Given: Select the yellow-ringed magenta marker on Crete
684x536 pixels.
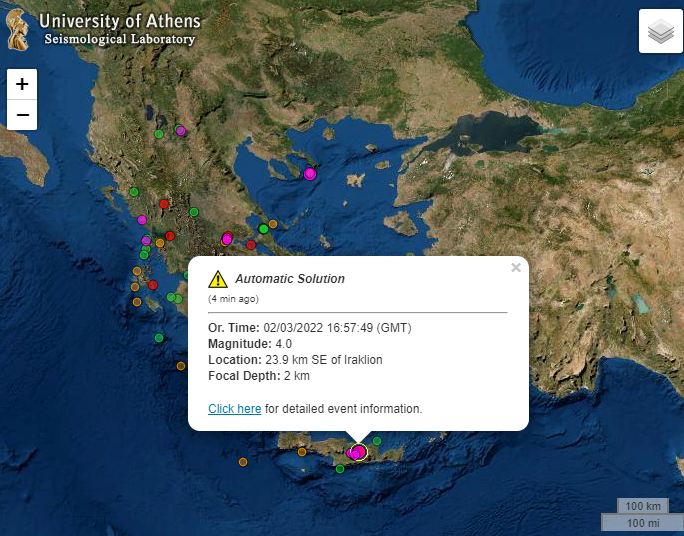Looking at the screenshot, I should click(x=359, y=452).
